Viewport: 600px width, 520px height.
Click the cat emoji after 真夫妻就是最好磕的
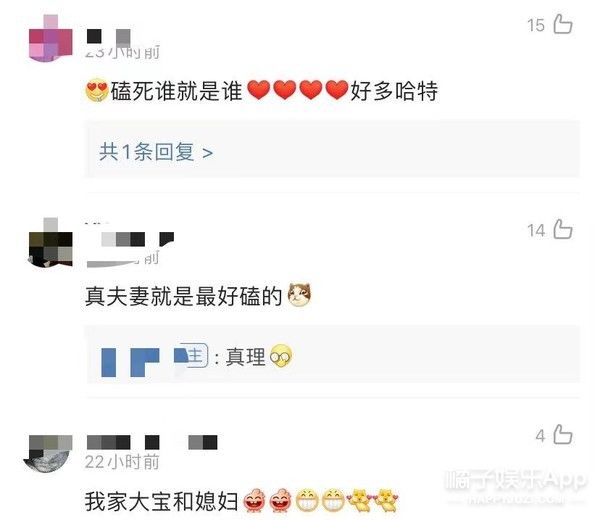coord(299,295)
